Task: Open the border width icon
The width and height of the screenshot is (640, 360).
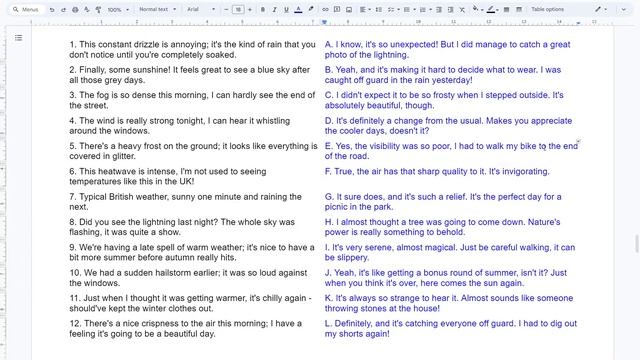Action: tap(506, 9)
